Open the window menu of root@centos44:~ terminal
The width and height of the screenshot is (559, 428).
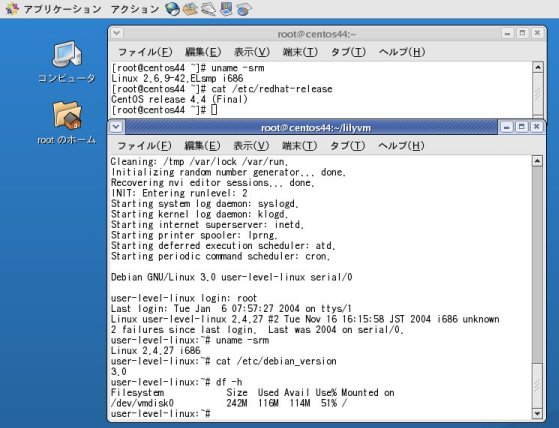click(117, 33)
